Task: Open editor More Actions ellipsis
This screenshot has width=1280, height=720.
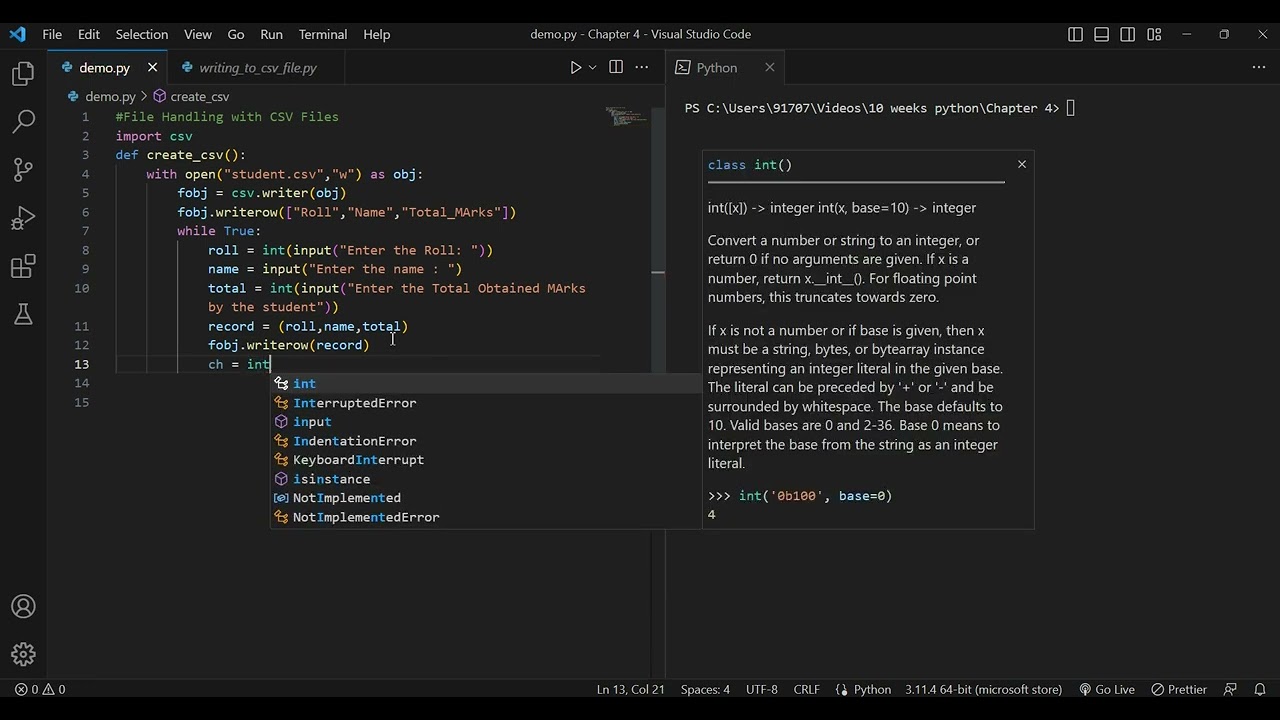Action: tap(642, 67)
